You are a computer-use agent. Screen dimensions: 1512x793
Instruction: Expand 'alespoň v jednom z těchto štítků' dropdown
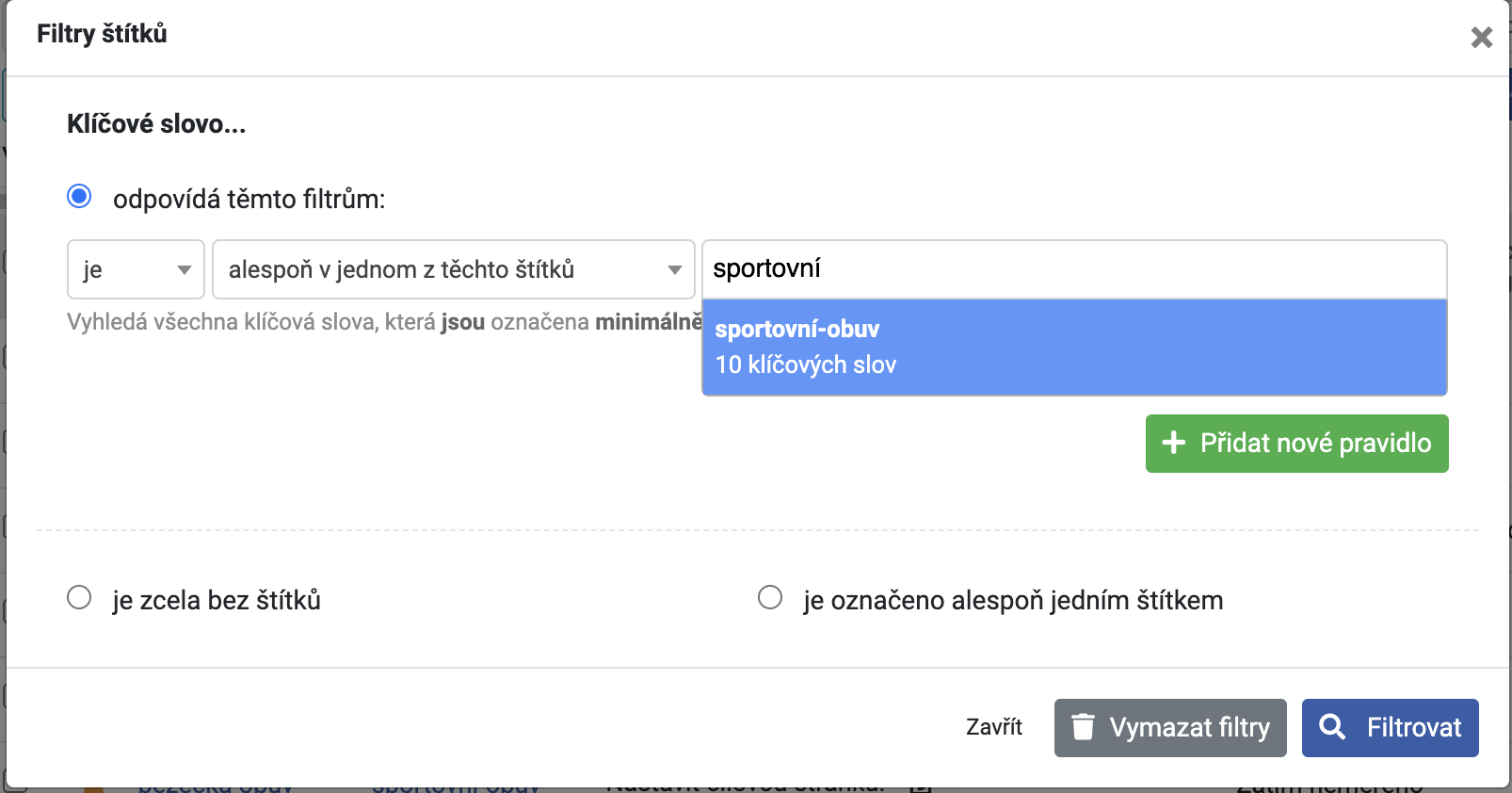point(454,269)
